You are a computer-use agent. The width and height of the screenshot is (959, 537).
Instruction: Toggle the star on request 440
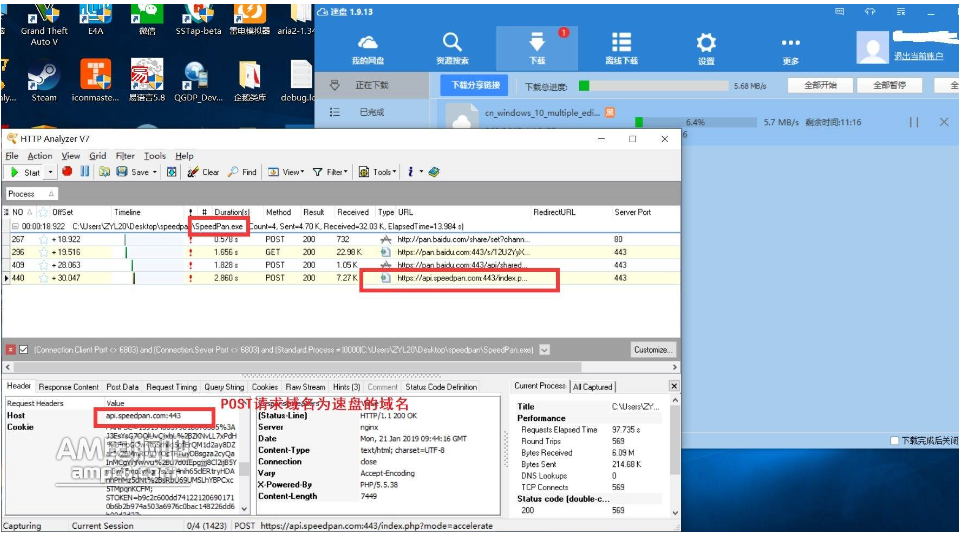(x=43, y=278)
